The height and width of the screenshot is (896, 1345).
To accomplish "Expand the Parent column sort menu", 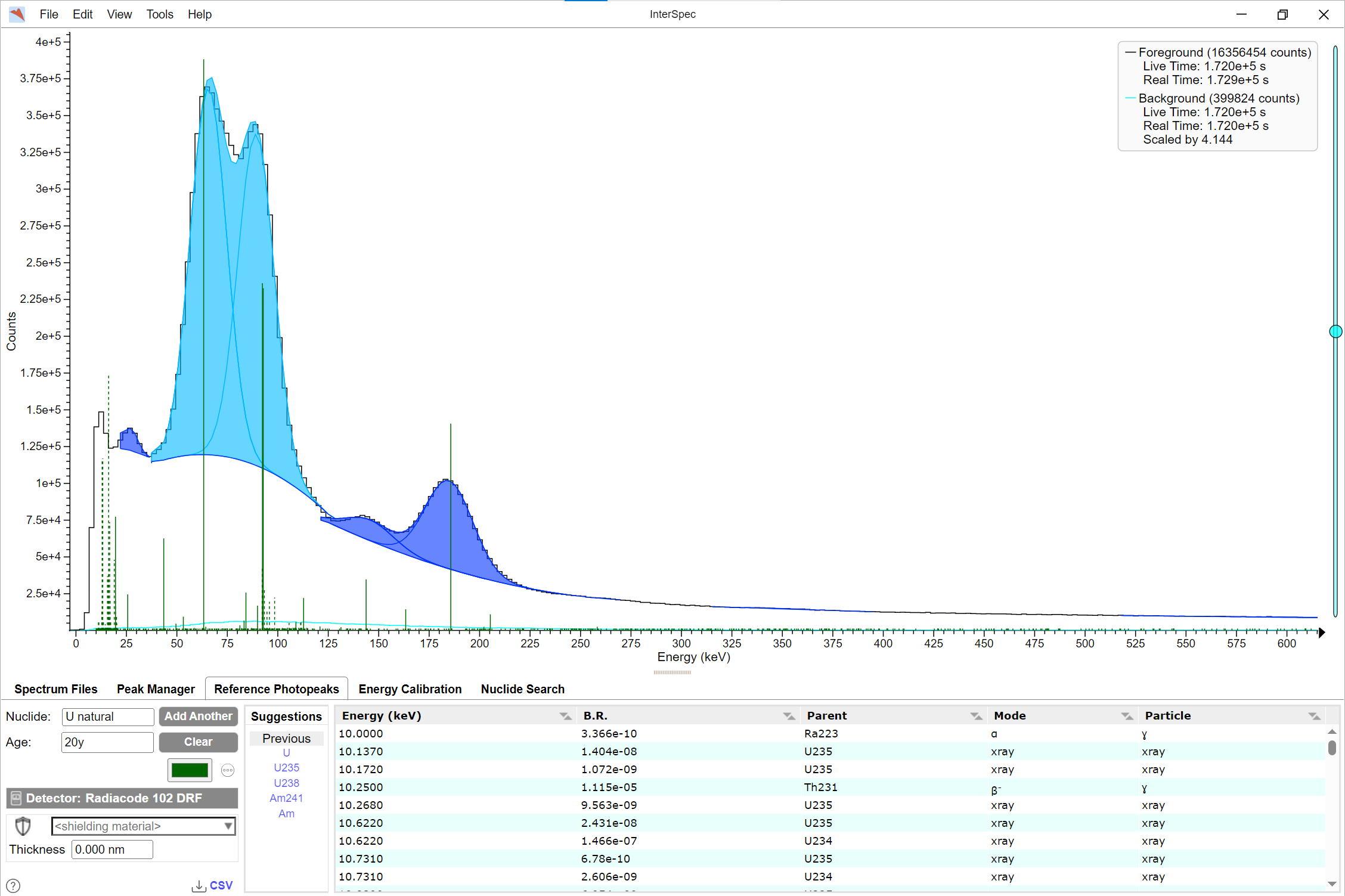I will 975,716.
